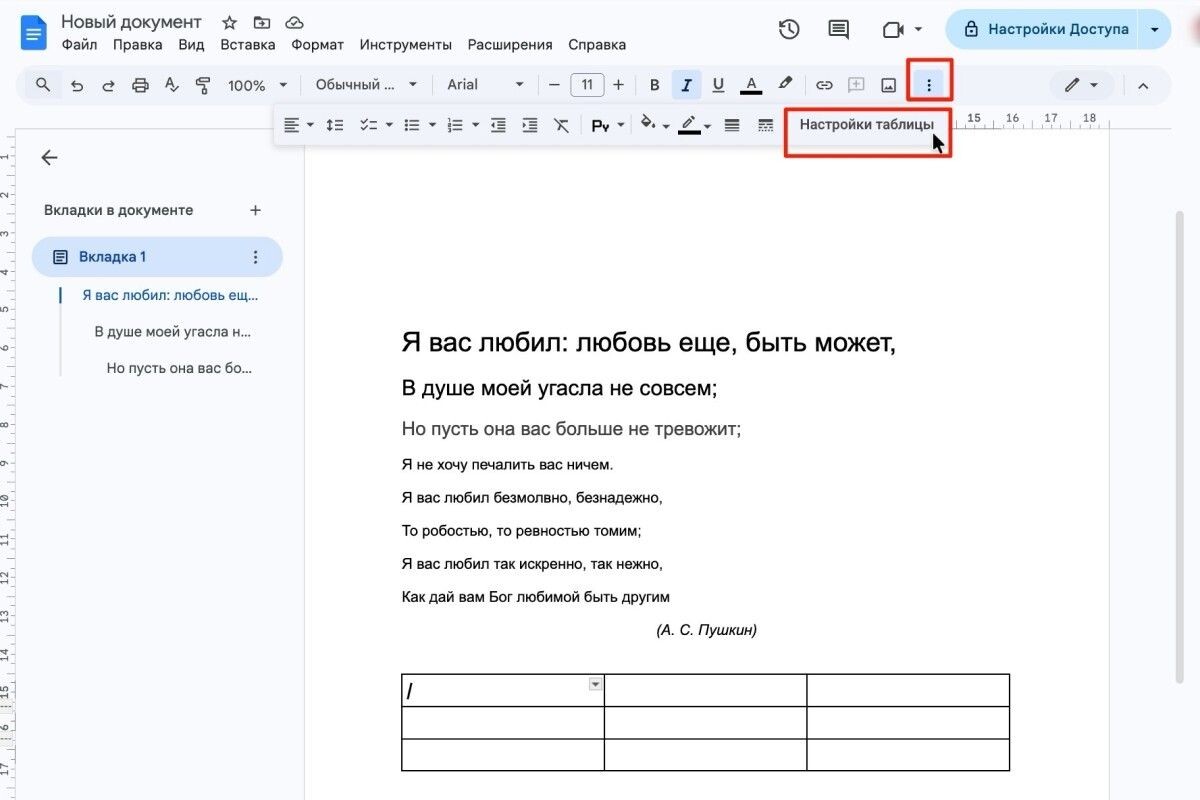The height and width of the screenshot is (800, 1200).
Task: Click the video call camera icon
Action: click(893, 30)
